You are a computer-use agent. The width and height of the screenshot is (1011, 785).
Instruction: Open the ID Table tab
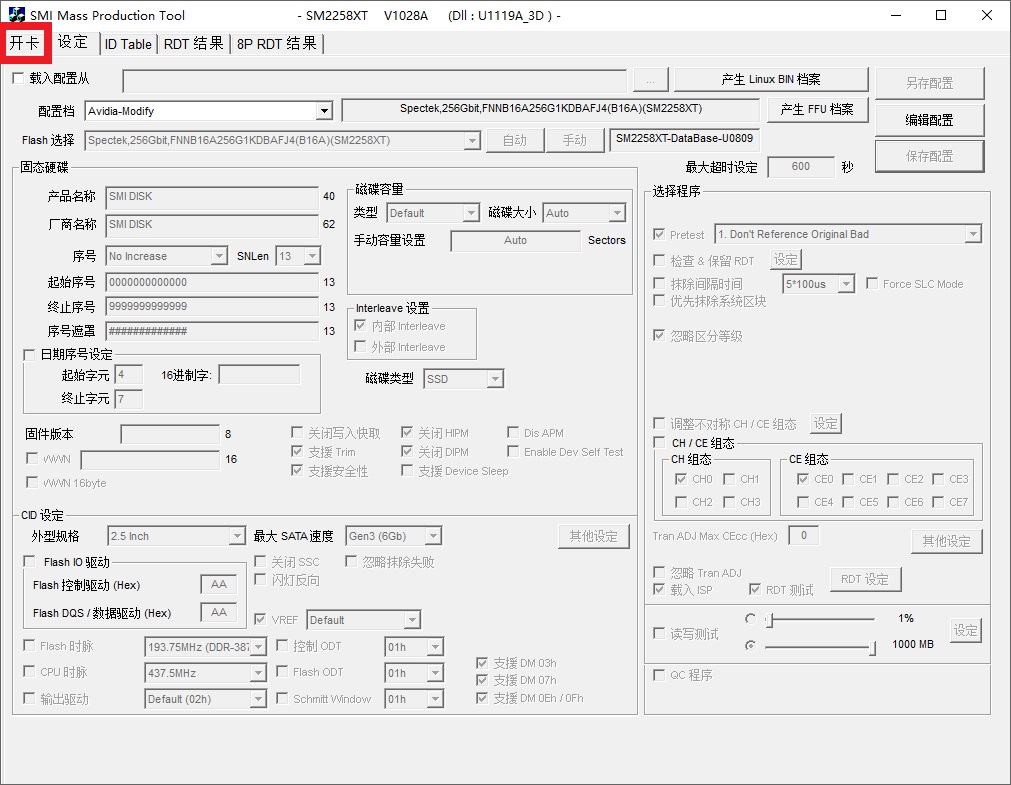[128, 44]
